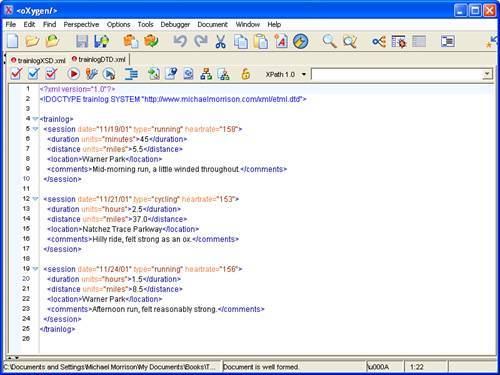Viewport: 500px width, 375px height.
Task: Collapse the trainlog element fold triangle
Action: pyautogui.click(x=35, y=119)
